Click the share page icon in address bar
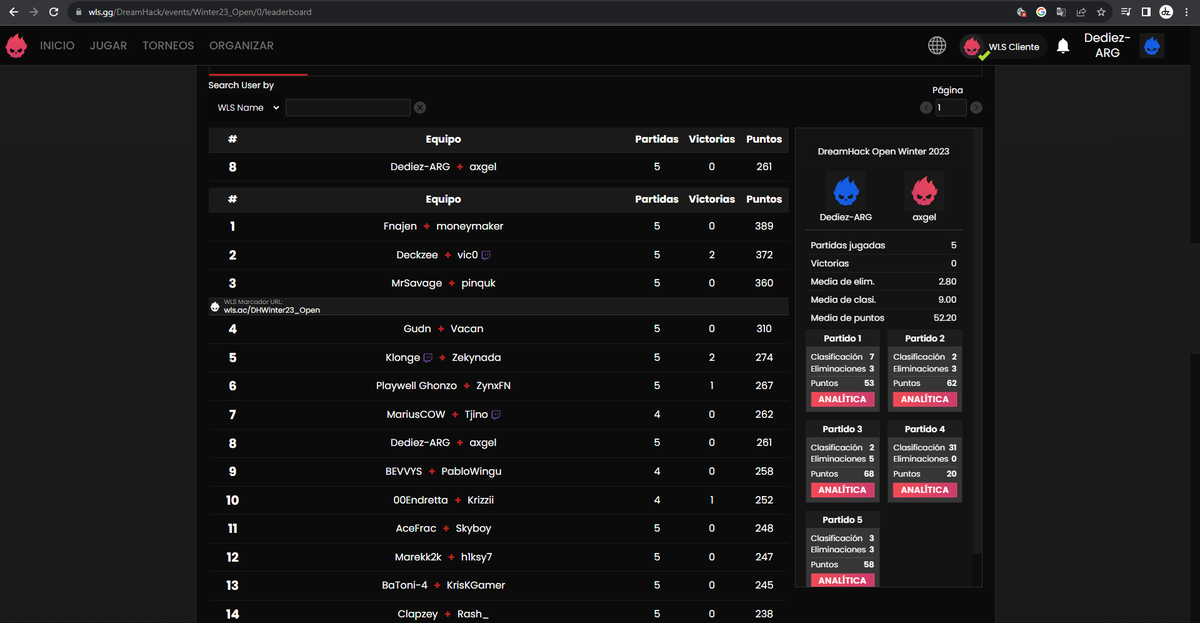 coord(1081,12)
